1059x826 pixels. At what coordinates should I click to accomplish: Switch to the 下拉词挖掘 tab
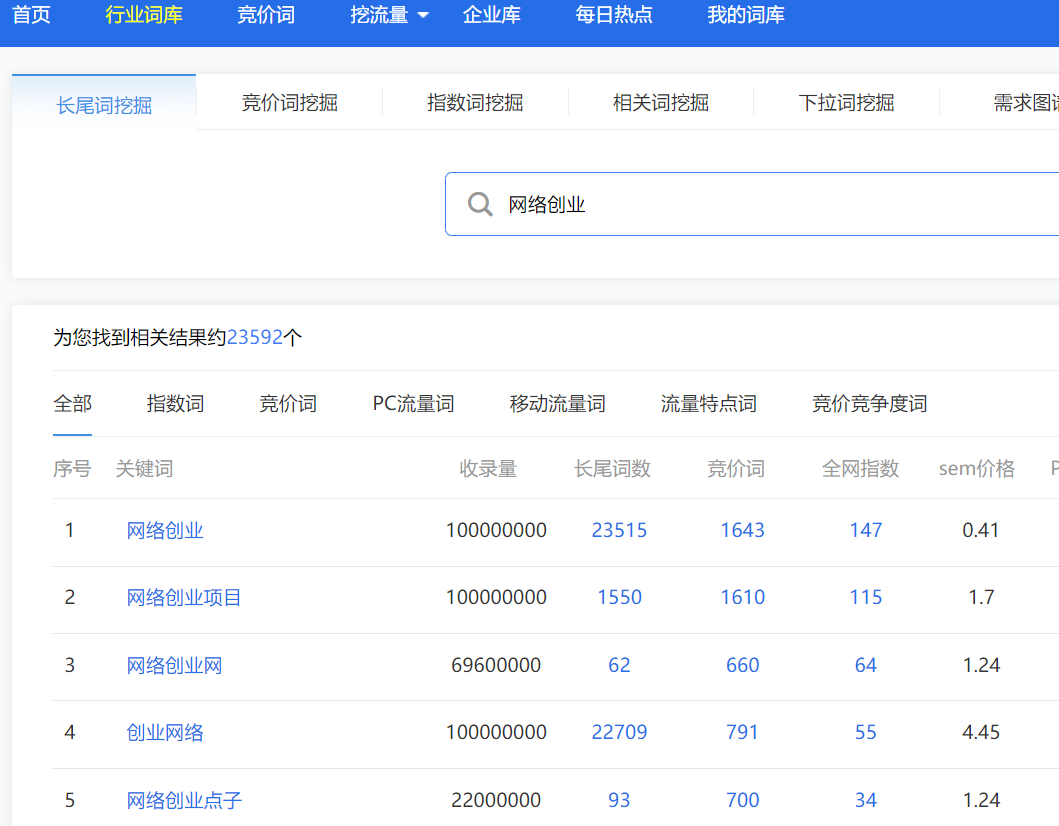846,102
